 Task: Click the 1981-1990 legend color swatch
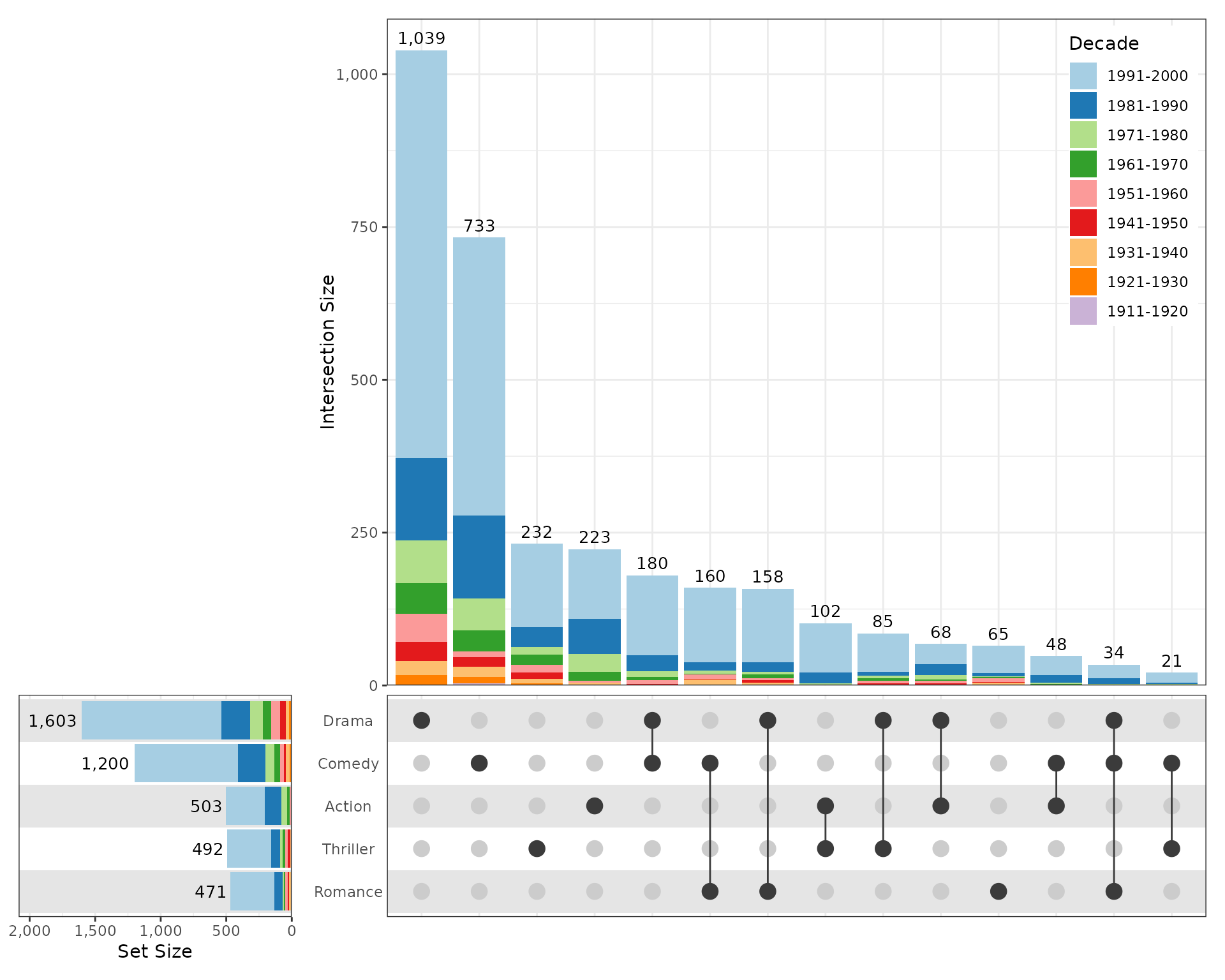pyautogui.click(x=1083, y=105)
